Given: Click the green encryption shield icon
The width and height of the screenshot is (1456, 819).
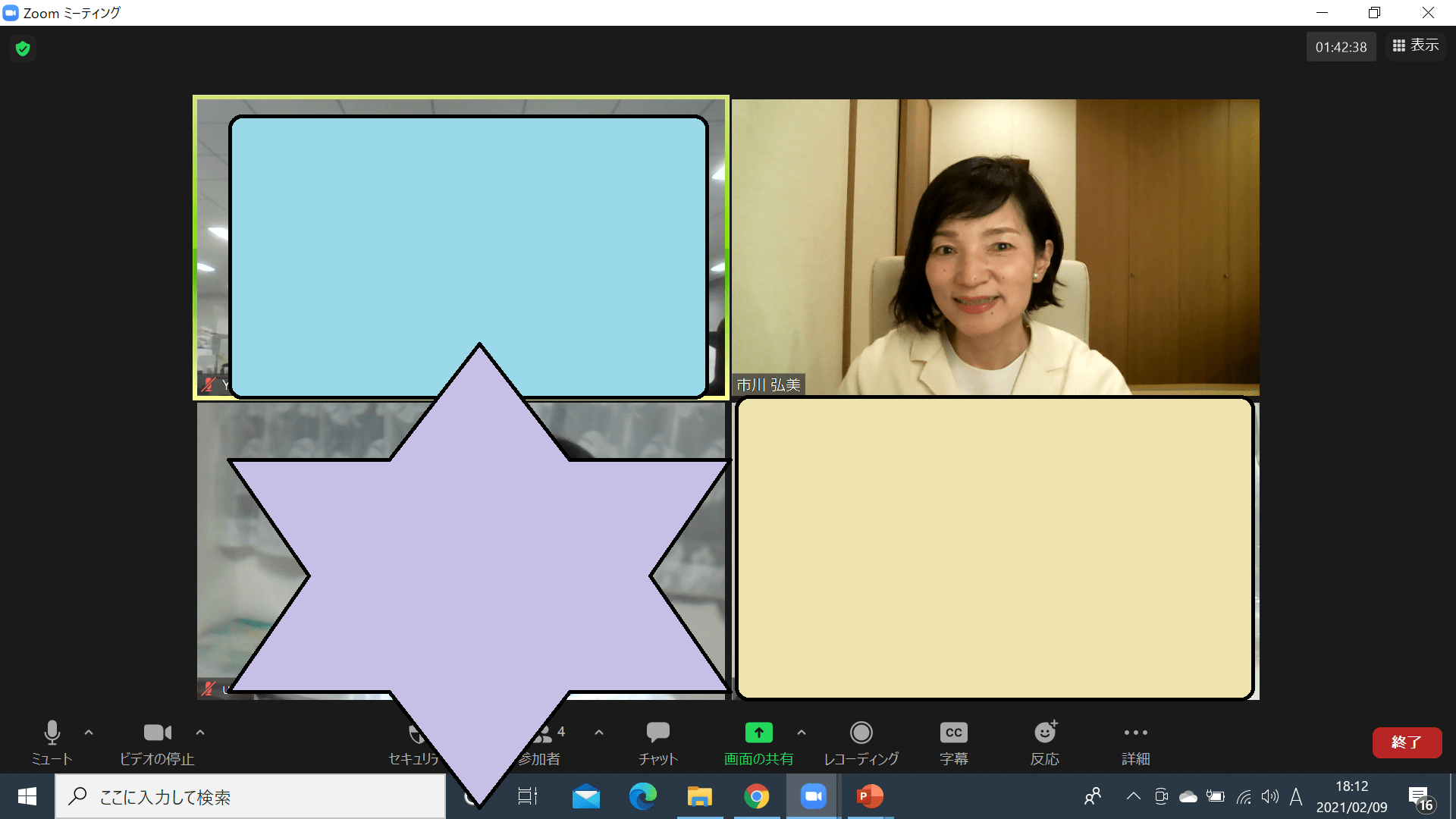Looking at the screenshot, I should coord(23,49).
